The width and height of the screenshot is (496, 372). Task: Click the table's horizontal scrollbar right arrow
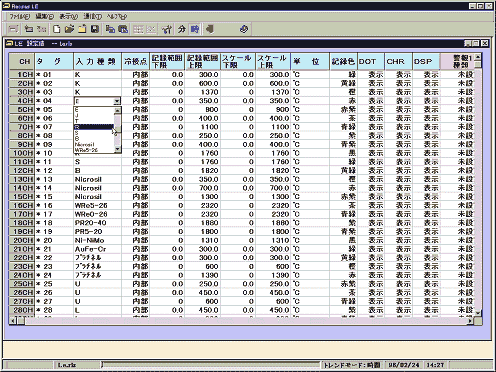470,321
